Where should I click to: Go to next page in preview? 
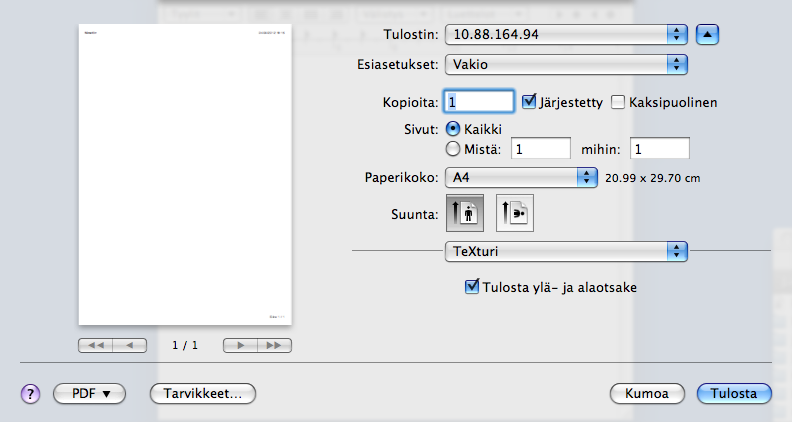coord(240,345)
